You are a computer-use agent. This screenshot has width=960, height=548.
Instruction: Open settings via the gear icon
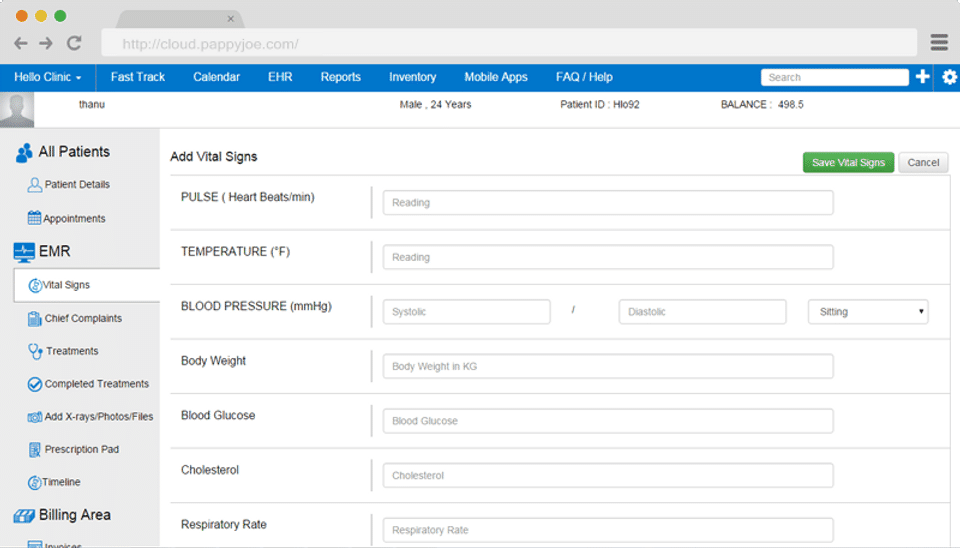(950, 77)
